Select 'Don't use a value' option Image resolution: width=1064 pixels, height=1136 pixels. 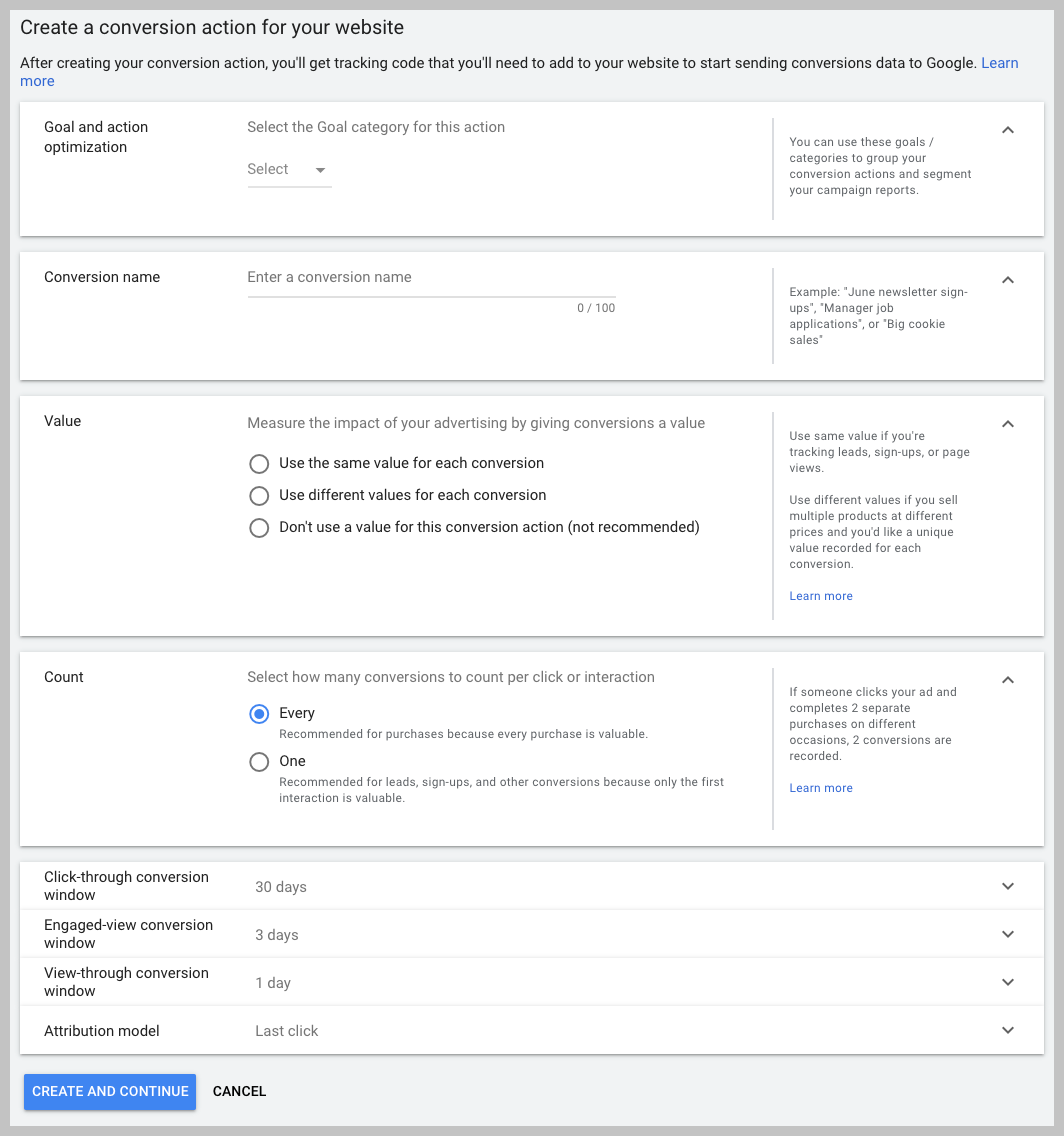pyautogui.click(x=259, y=528)
